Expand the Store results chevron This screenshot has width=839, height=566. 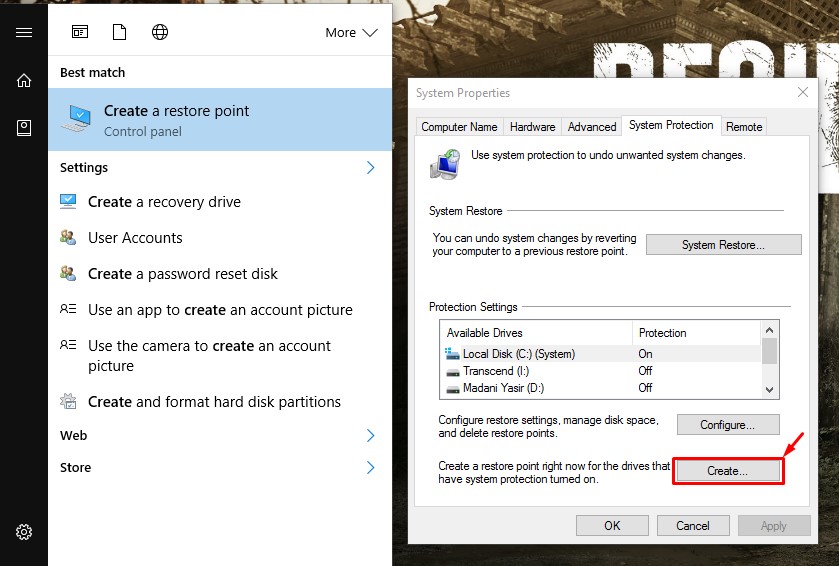pyautogui.click(x=370, y=468)
